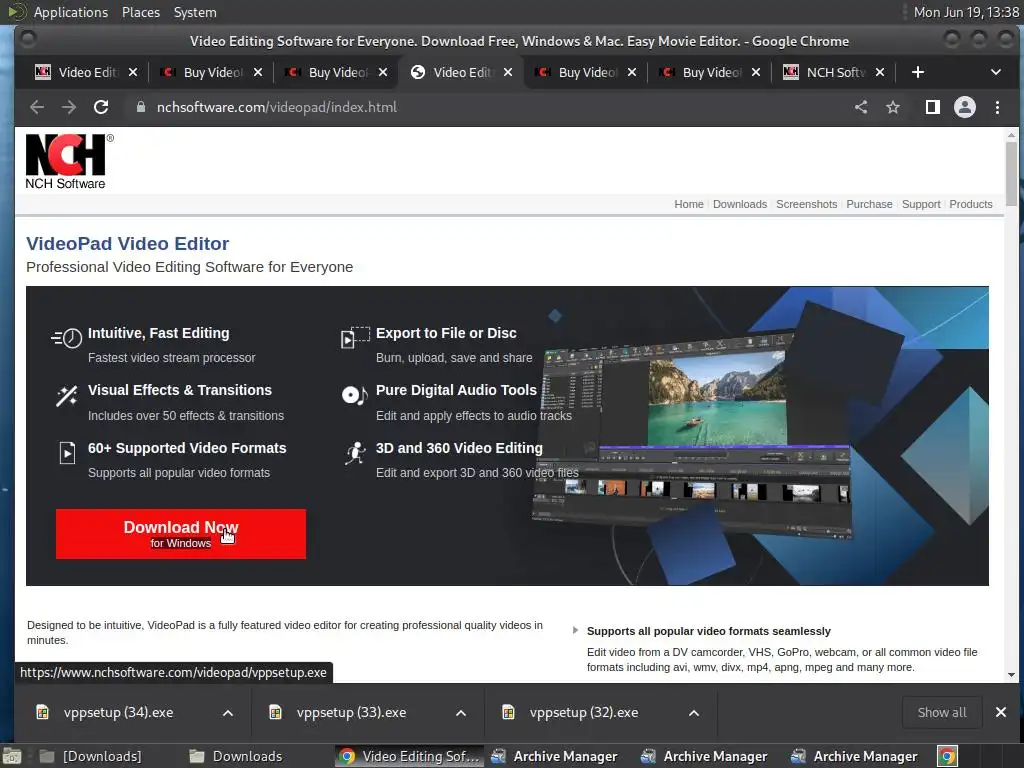1024x768 pixels.
Task: Click the Supported Video Formats file icon
Action: 67,453
